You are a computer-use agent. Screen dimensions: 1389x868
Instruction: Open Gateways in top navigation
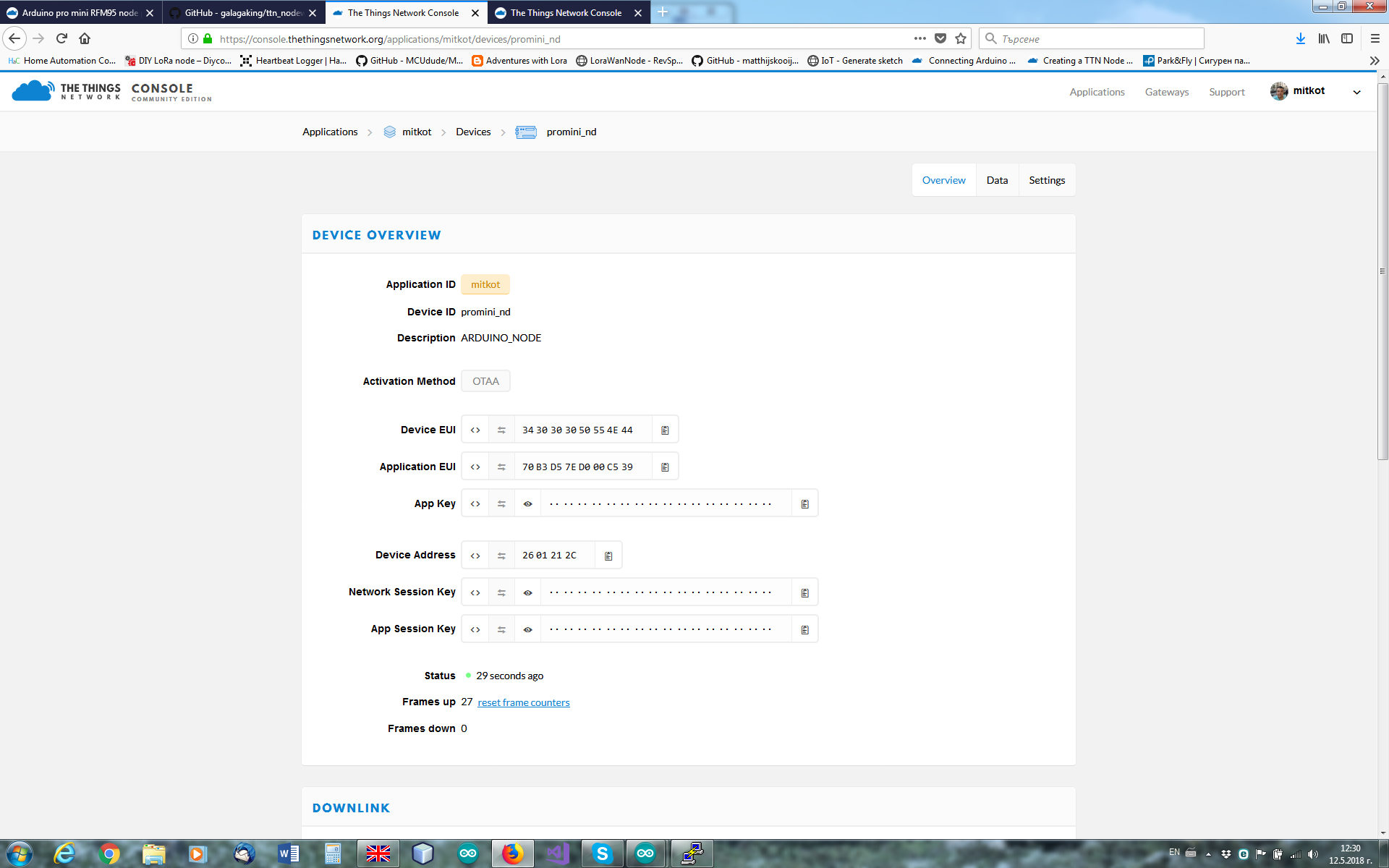pyautogui.click(x=1167, y=92)
